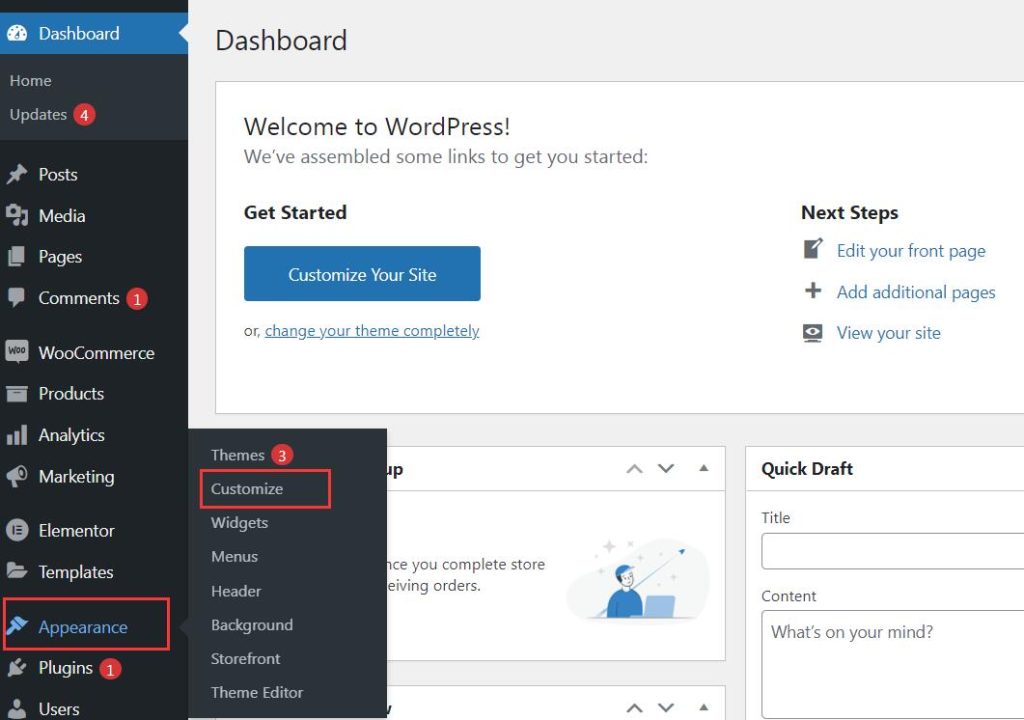Move the lower dashboard widget down
This screenshot has height=720, width=1024.
click(x=665, y=708)
